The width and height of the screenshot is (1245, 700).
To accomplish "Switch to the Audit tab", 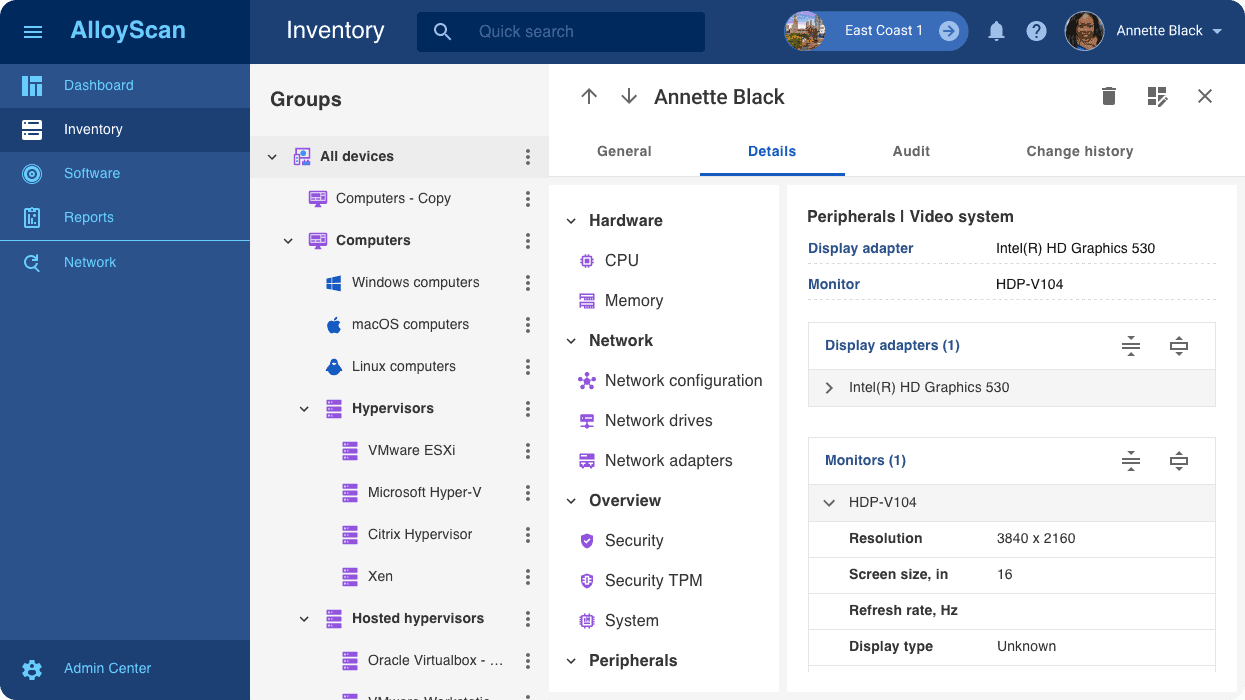I will point(911,151).
